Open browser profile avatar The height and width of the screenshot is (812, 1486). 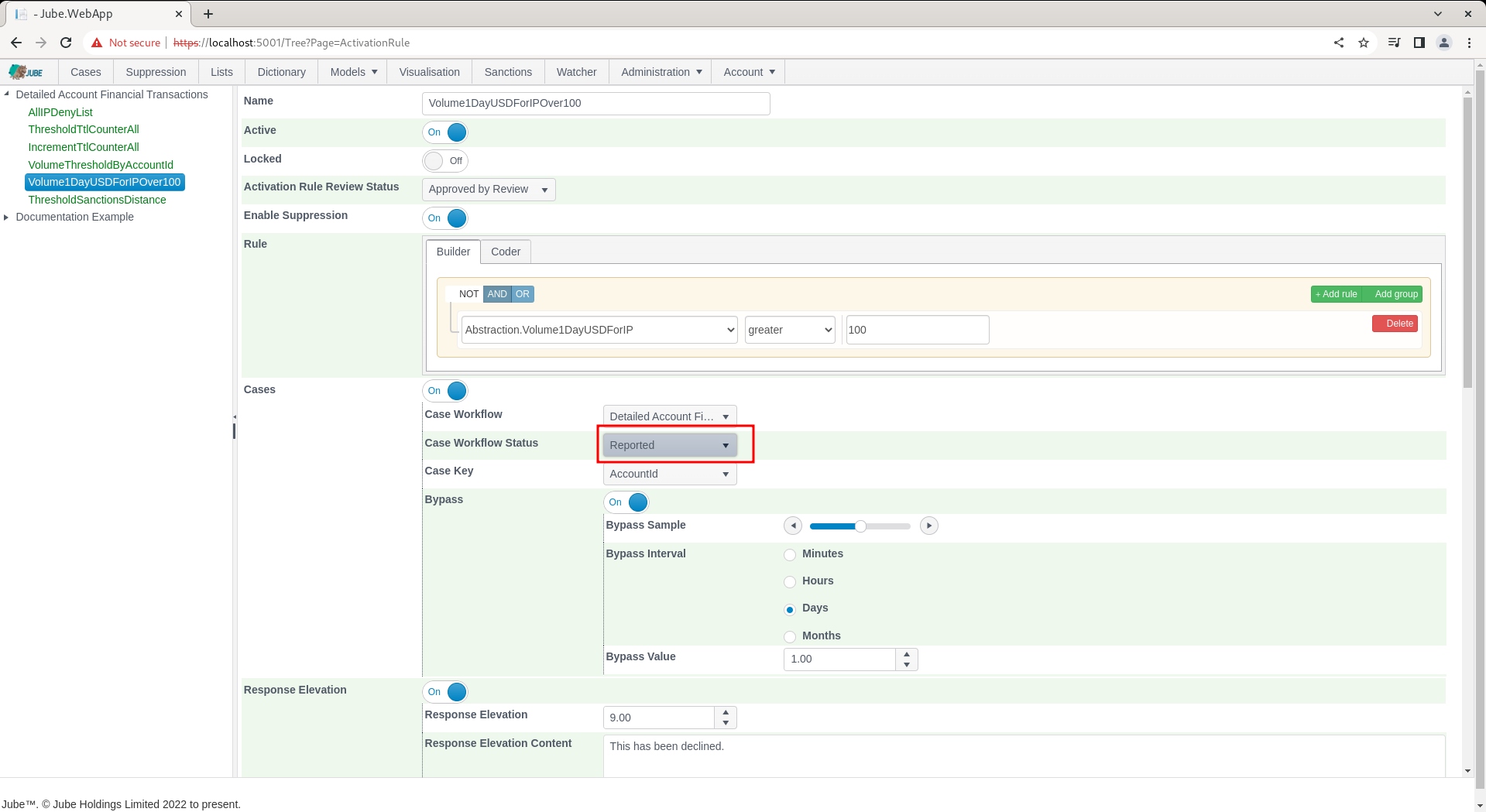click(1444, 43)
